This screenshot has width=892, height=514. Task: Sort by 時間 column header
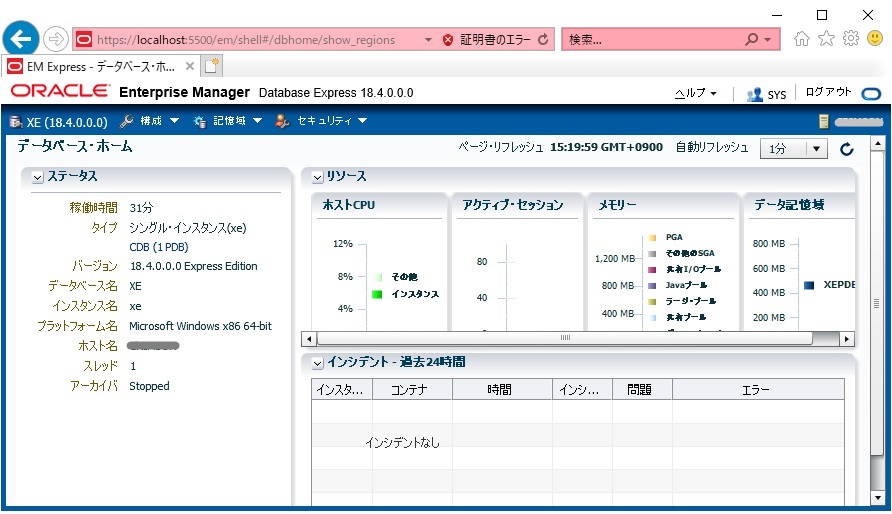pos(502,390)
